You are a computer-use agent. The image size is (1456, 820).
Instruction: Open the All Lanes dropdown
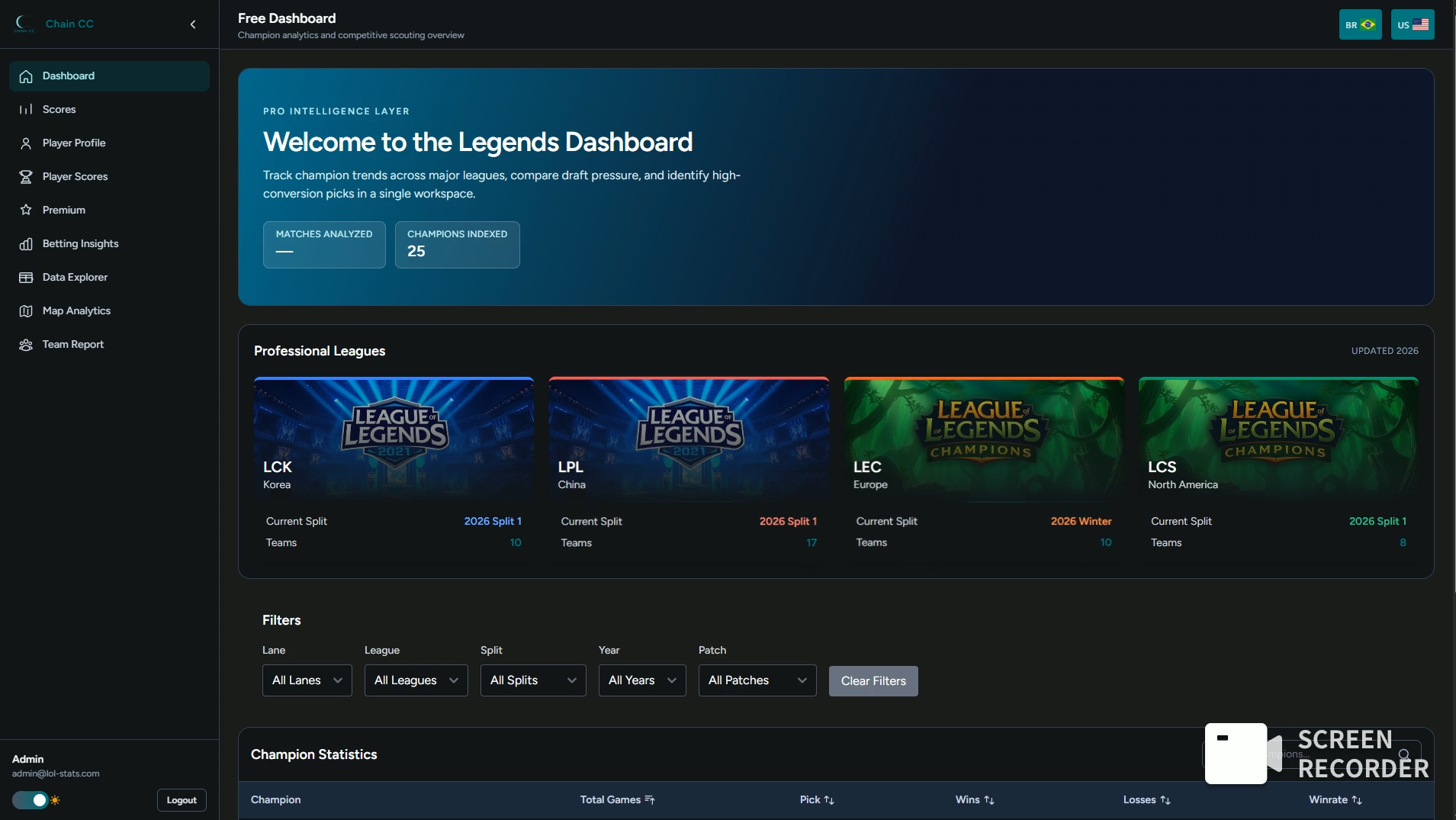coord(307,680)
